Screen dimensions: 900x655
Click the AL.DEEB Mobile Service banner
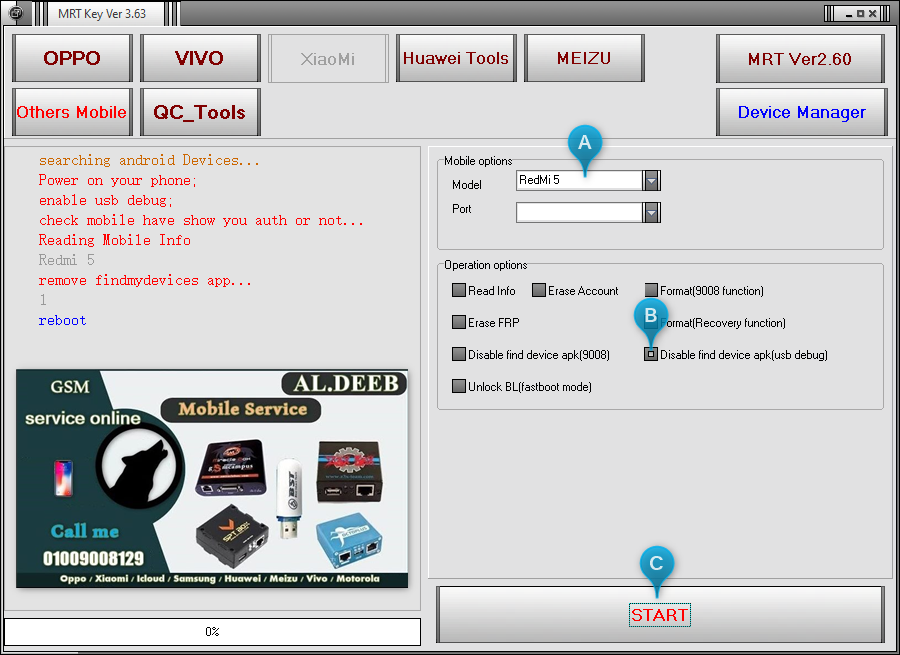(212, 479)
